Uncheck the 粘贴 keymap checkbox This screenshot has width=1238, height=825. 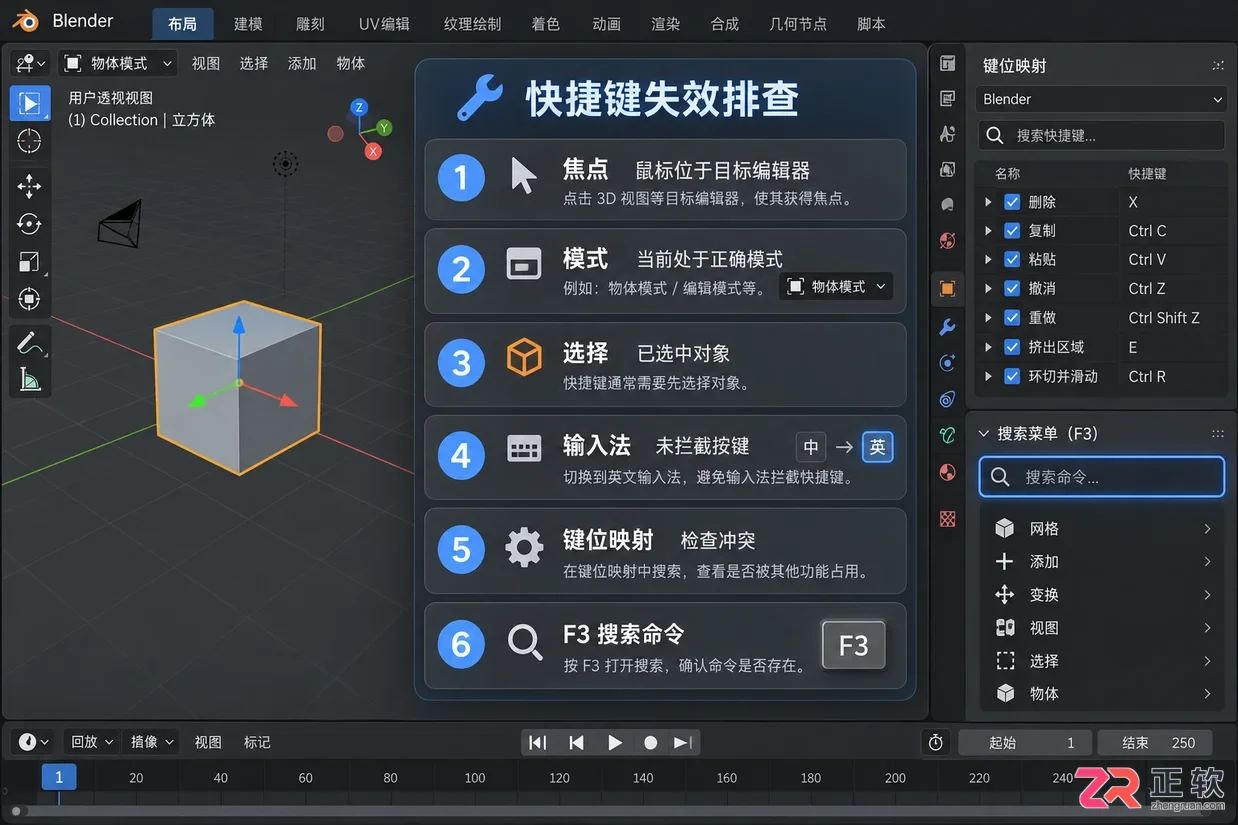pos(1012,260)
